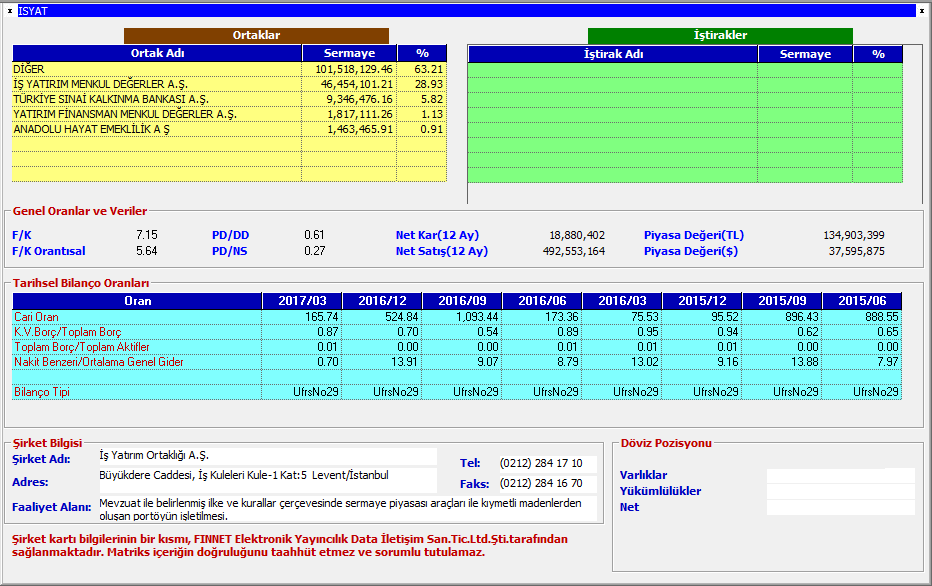
Task: Click the 2016/06 period column header
Action: click(542, 301)
